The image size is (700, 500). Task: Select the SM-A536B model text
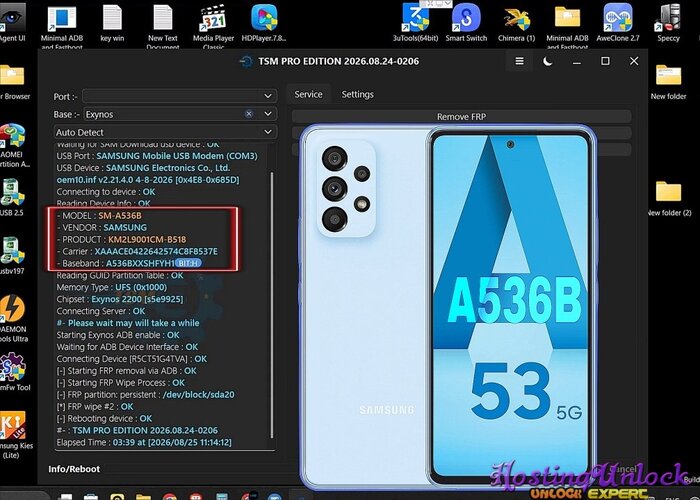point(120,216)
